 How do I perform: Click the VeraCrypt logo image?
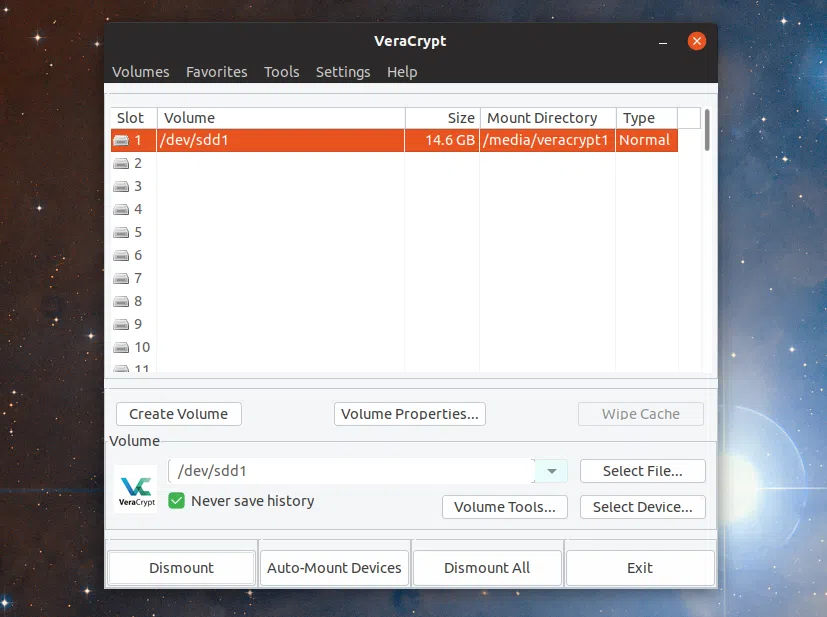[136, 489]
